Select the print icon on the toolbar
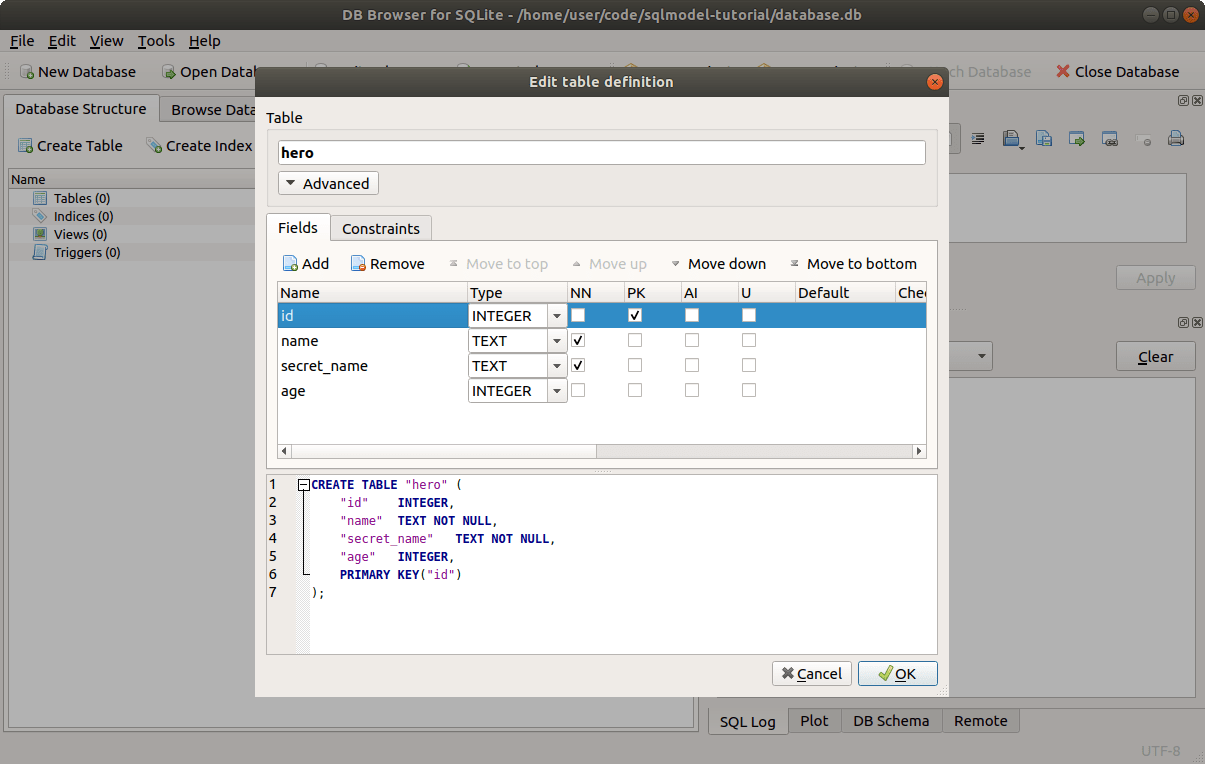Image resolution: width=1205 pixels, height=764 pixels. [x=1176, y=138]
